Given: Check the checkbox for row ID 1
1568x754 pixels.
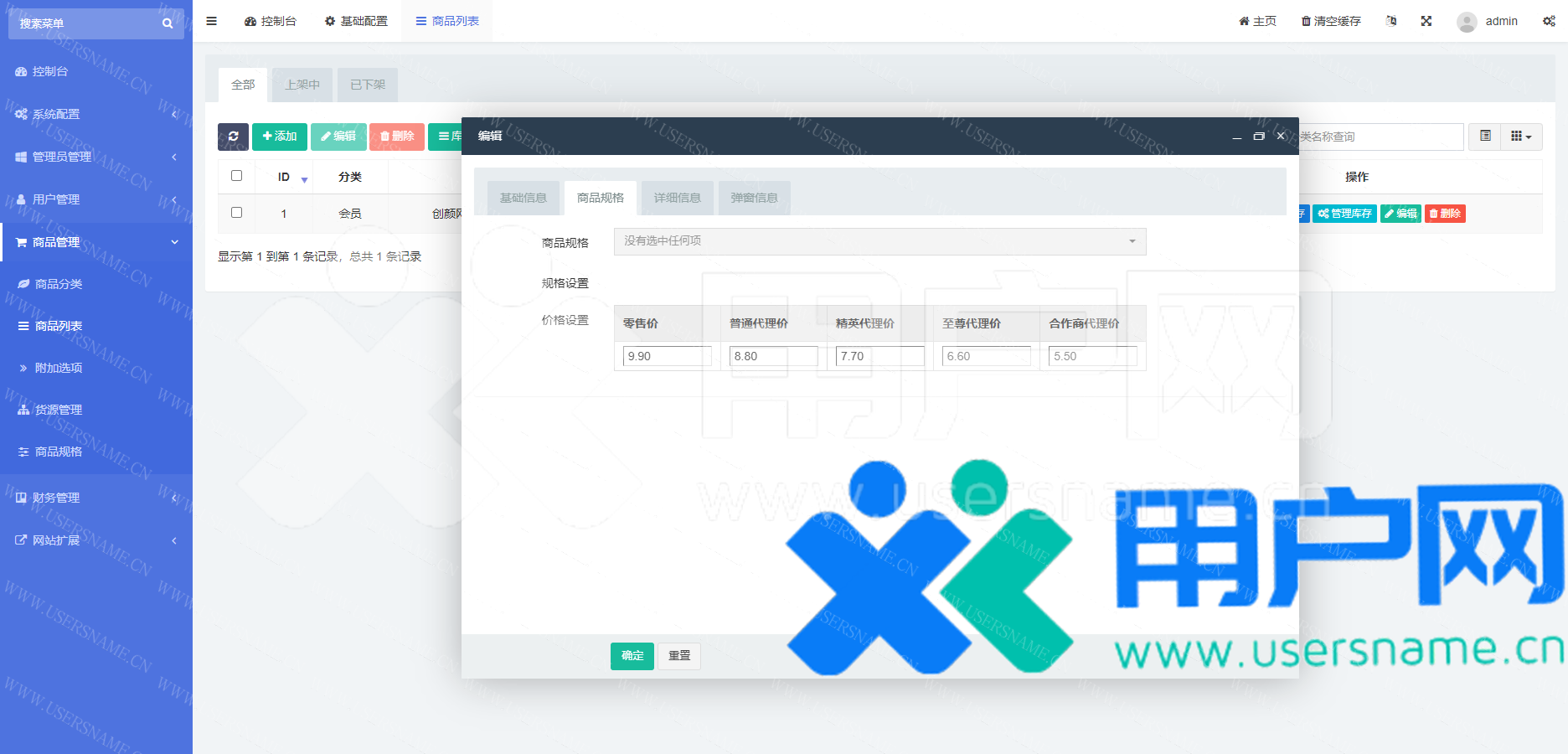Looking at the screenshot, I should coord(236,213).
